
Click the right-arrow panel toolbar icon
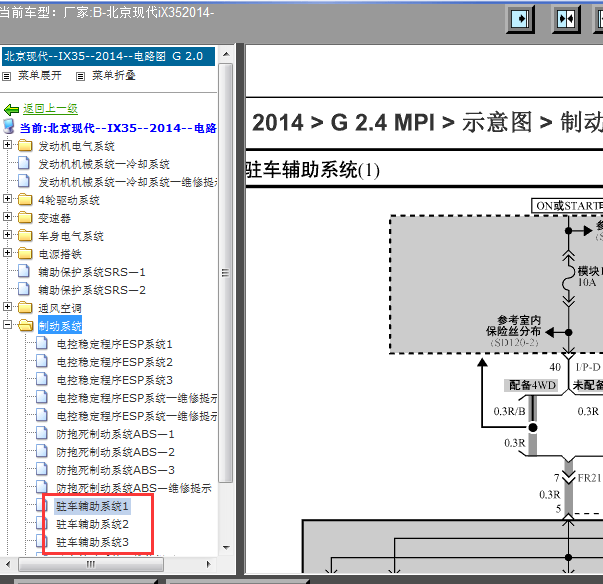click(520, 19)
